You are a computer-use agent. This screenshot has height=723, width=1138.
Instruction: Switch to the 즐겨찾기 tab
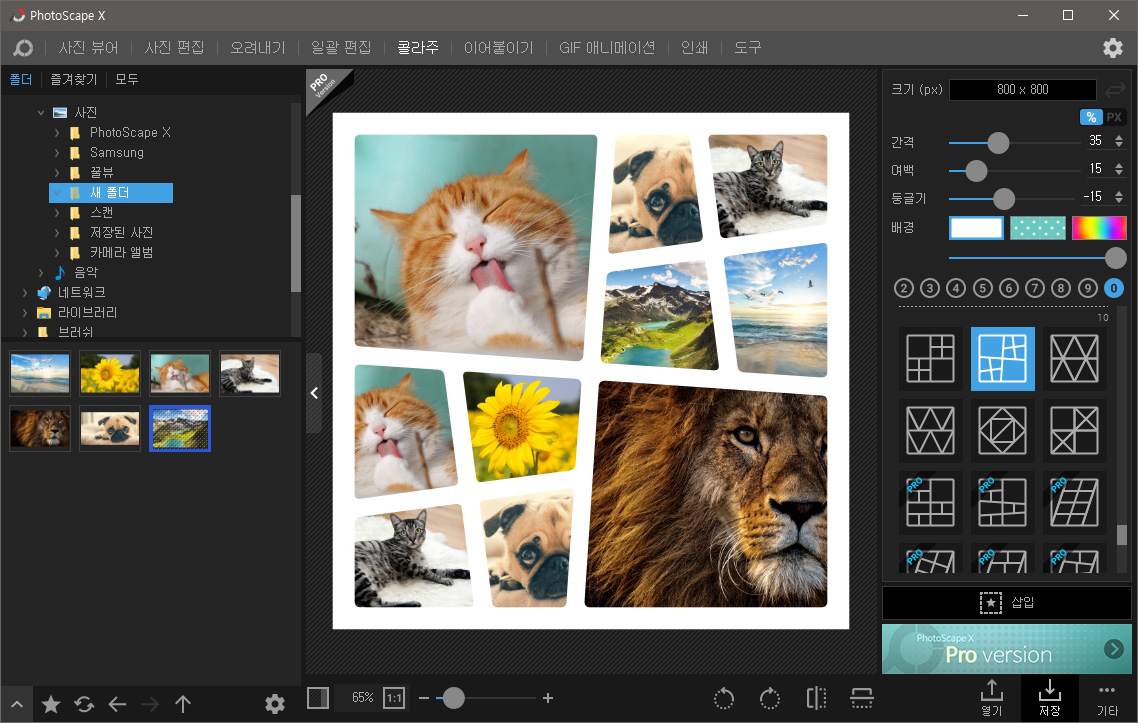tap(73, 79)
